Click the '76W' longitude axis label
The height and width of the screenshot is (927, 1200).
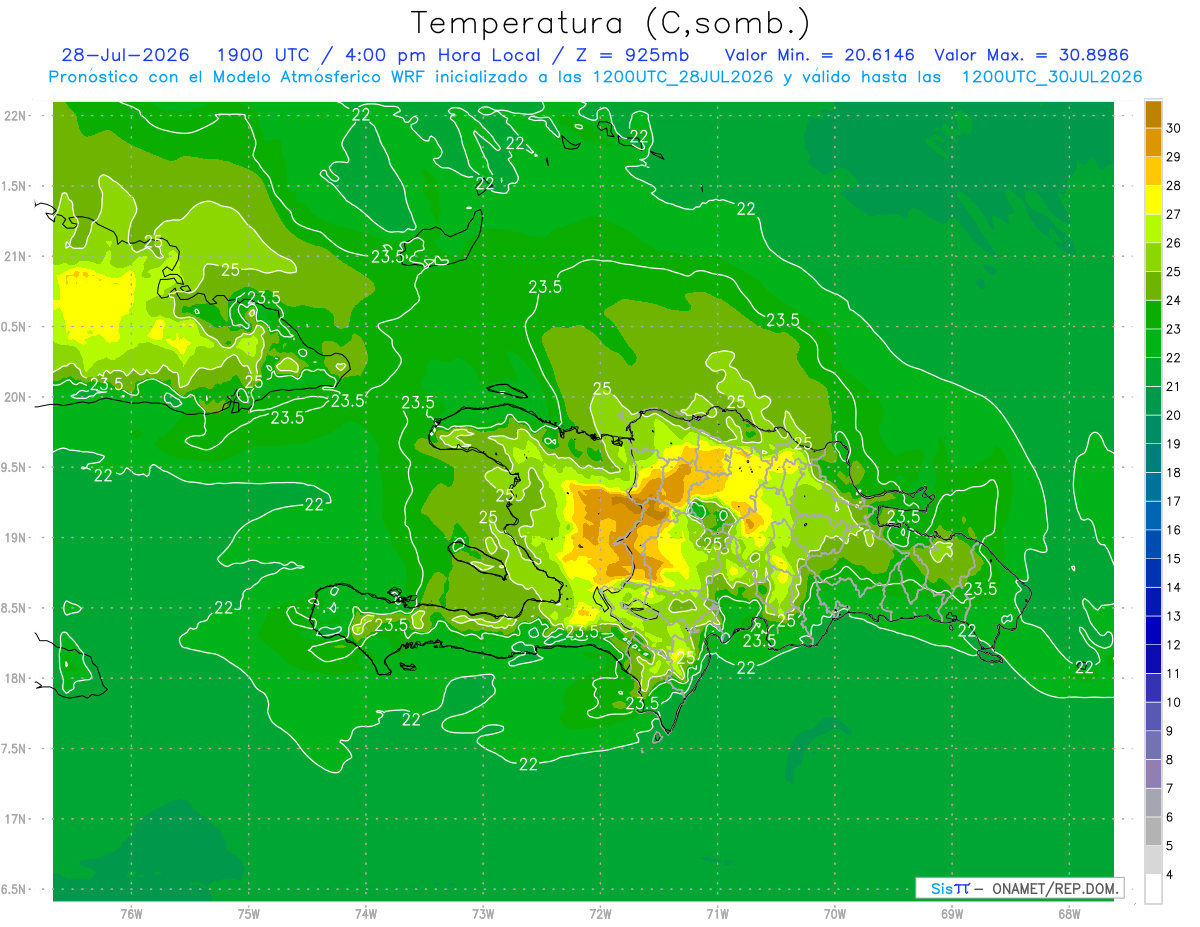coord(131,914)
